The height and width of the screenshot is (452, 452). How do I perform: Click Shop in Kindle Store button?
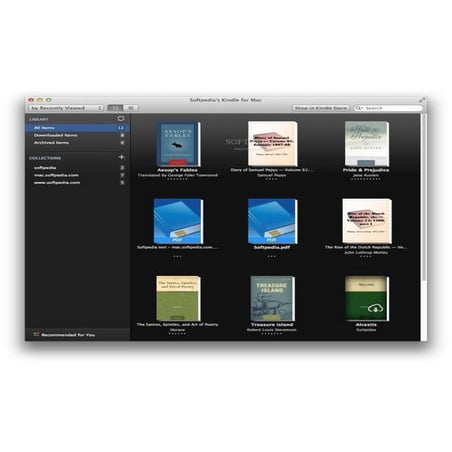[x=321, y=108]
